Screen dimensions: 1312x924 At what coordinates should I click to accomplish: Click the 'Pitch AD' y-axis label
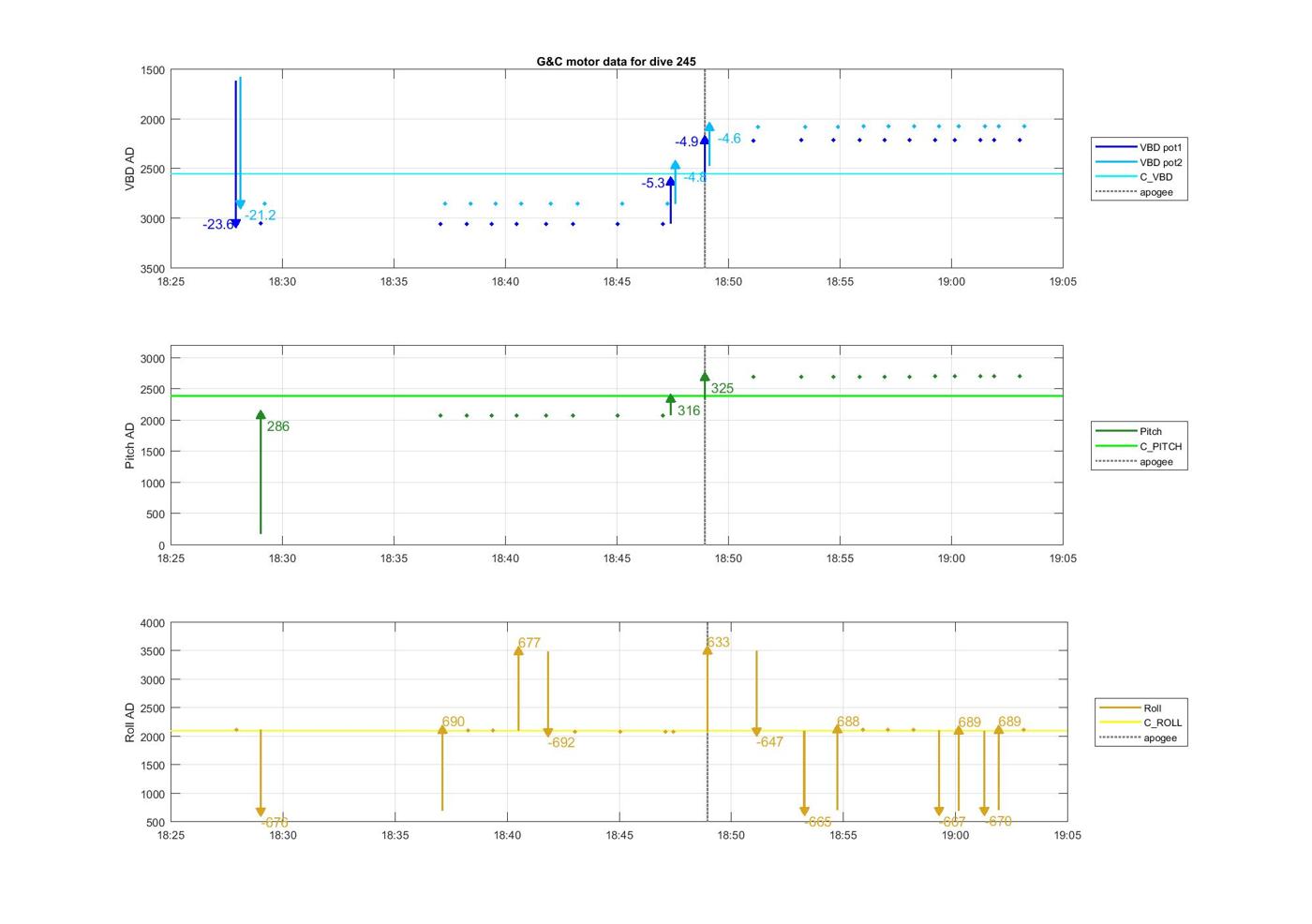pos(130,445)
